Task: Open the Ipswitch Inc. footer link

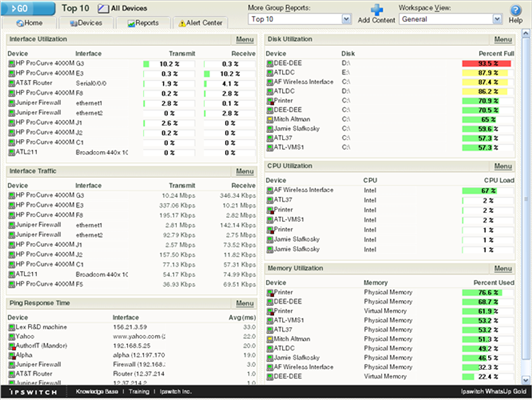Action: [176, 392]
